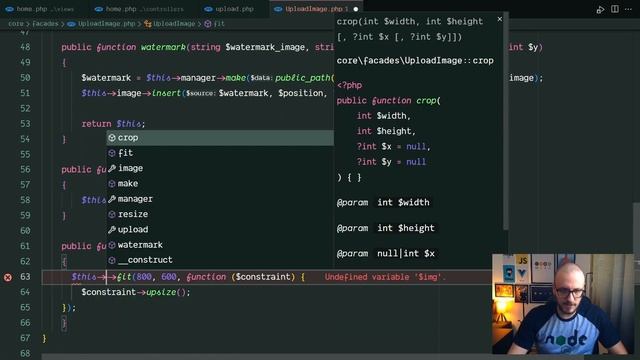The height and width of the screenshot is (360, 640).
Task: Click the red error icon on line 63
Action: [8, 277]
